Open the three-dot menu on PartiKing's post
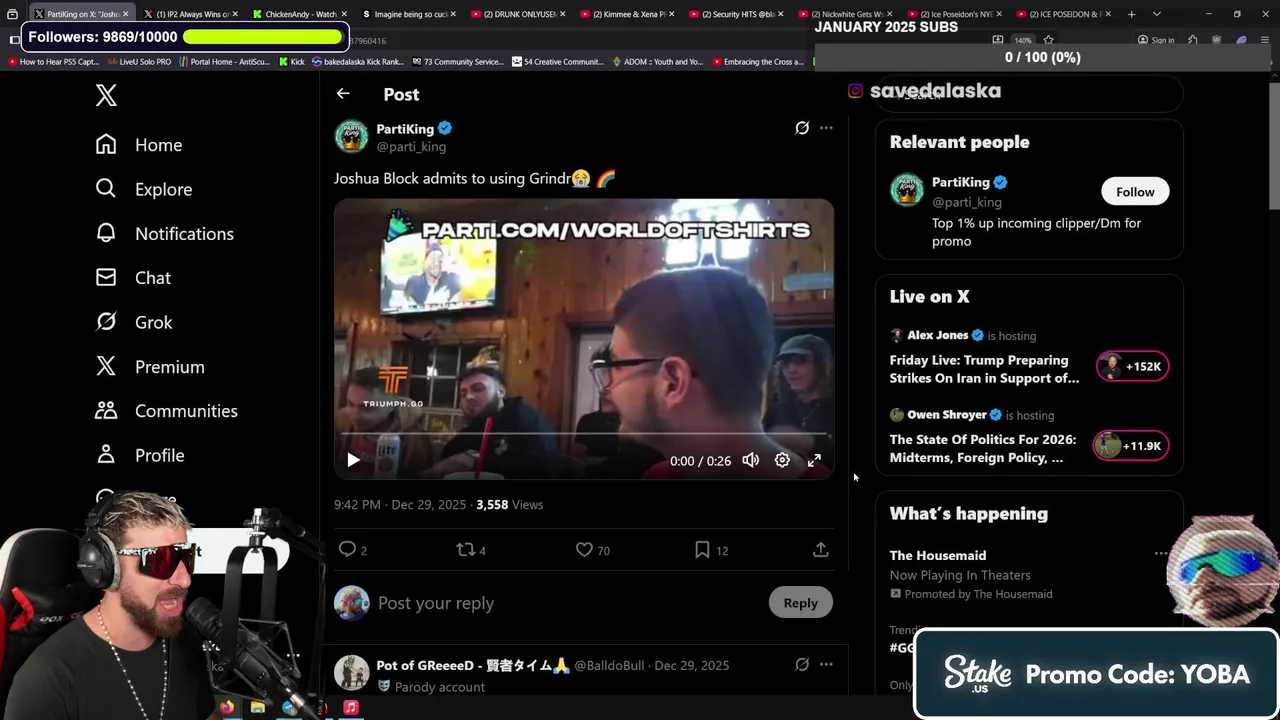The image size is (1280, 720). [x=826, y=128]
